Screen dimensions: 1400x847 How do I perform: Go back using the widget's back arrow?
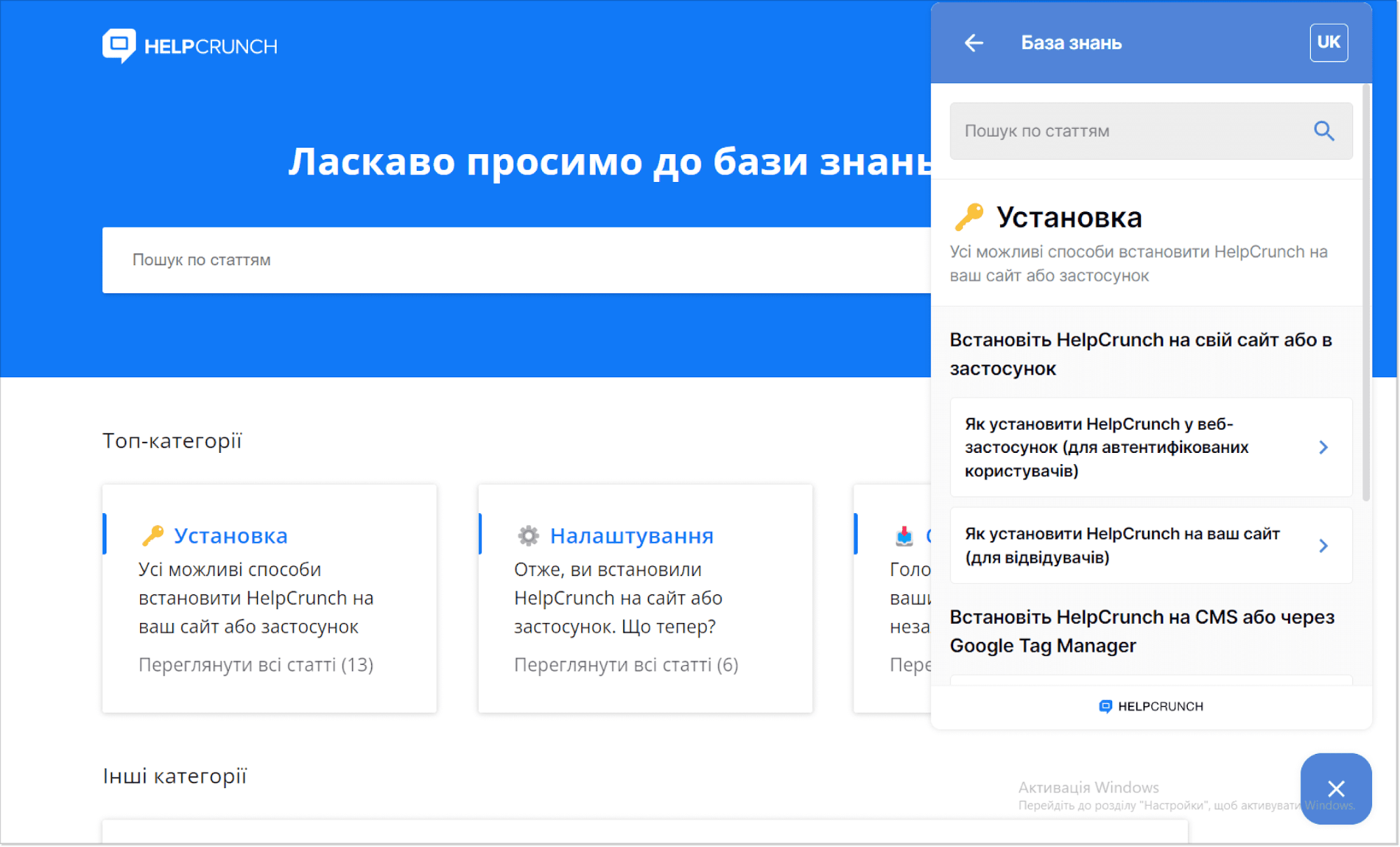click(973, 43)
